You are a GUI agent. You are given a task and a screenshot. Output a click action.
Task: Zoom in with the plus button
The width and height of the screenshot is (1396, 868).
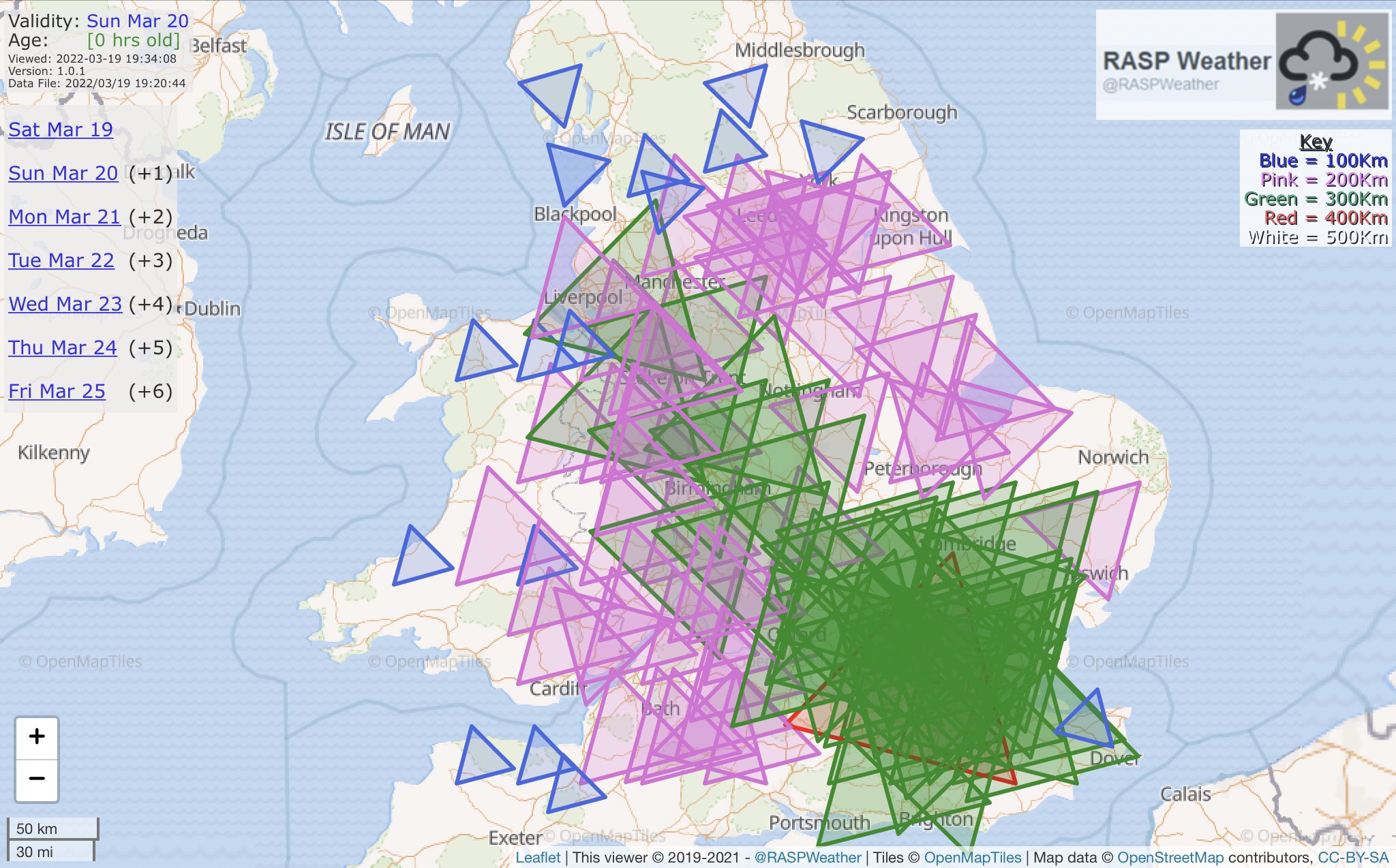coord(37,737)
